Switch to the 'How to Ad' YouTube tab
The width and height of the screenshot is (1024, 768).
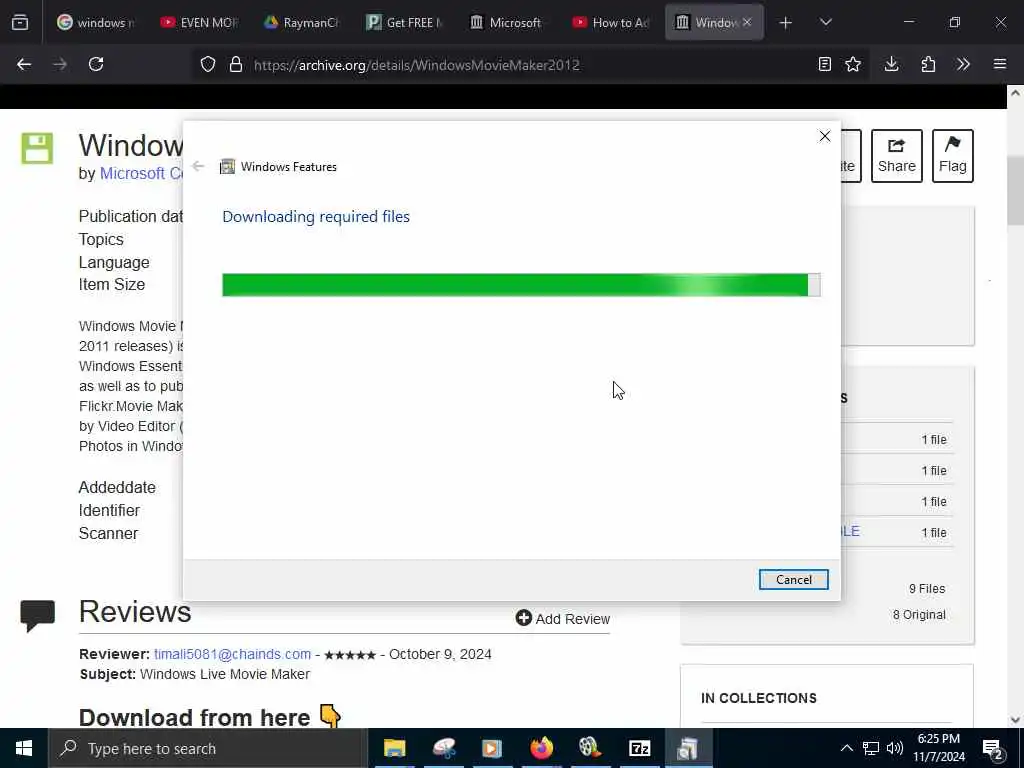(613, 22)
